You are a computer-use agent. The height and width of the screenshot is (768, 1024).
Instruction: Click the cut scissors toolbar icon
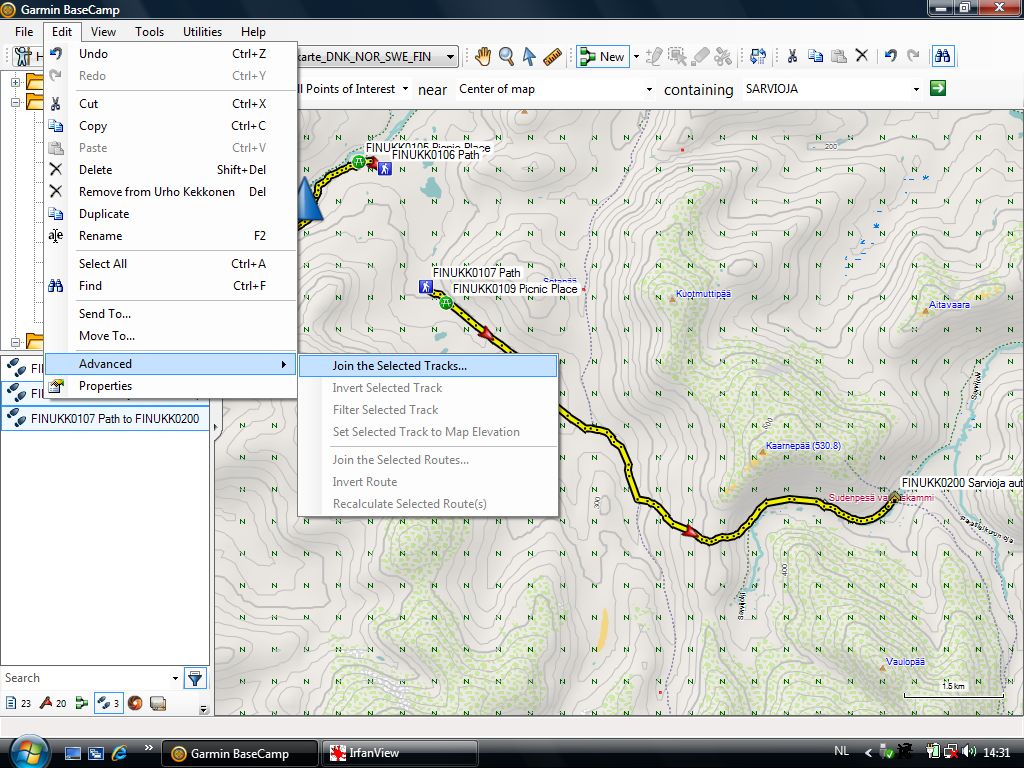coord(792,57)
